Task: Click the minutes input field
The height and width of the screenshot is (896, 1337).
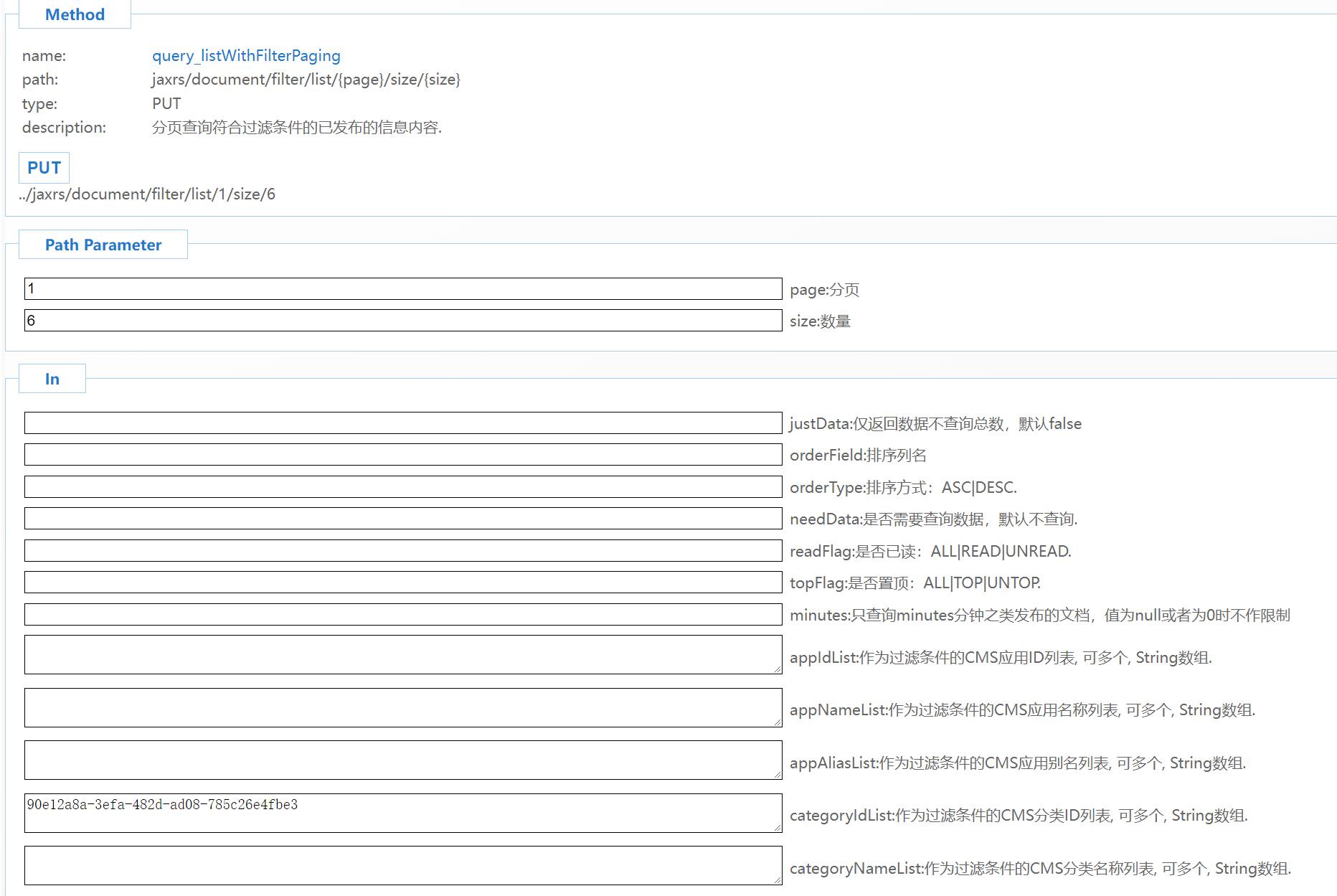Action: pyautogui.click(x=403, y=614)
